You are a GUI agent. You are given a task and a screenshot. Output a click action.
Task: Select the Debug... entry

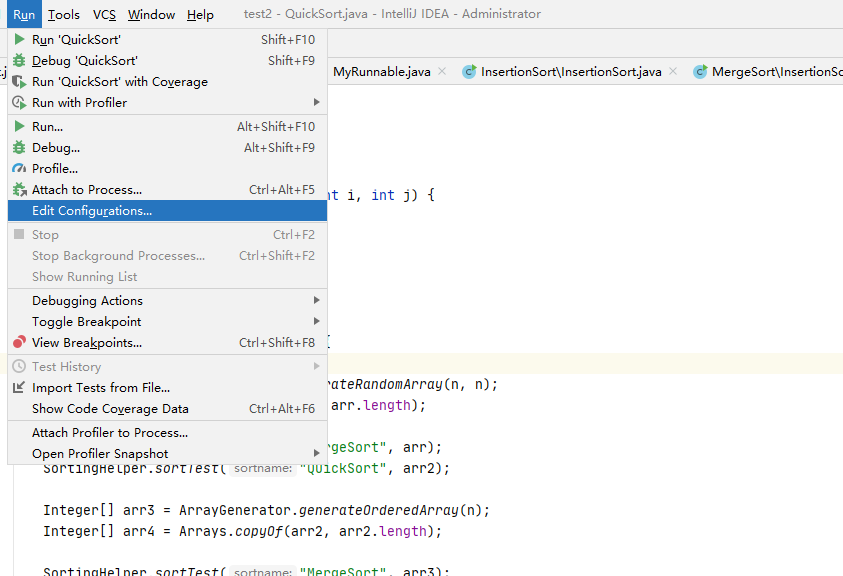click(167, 147)
